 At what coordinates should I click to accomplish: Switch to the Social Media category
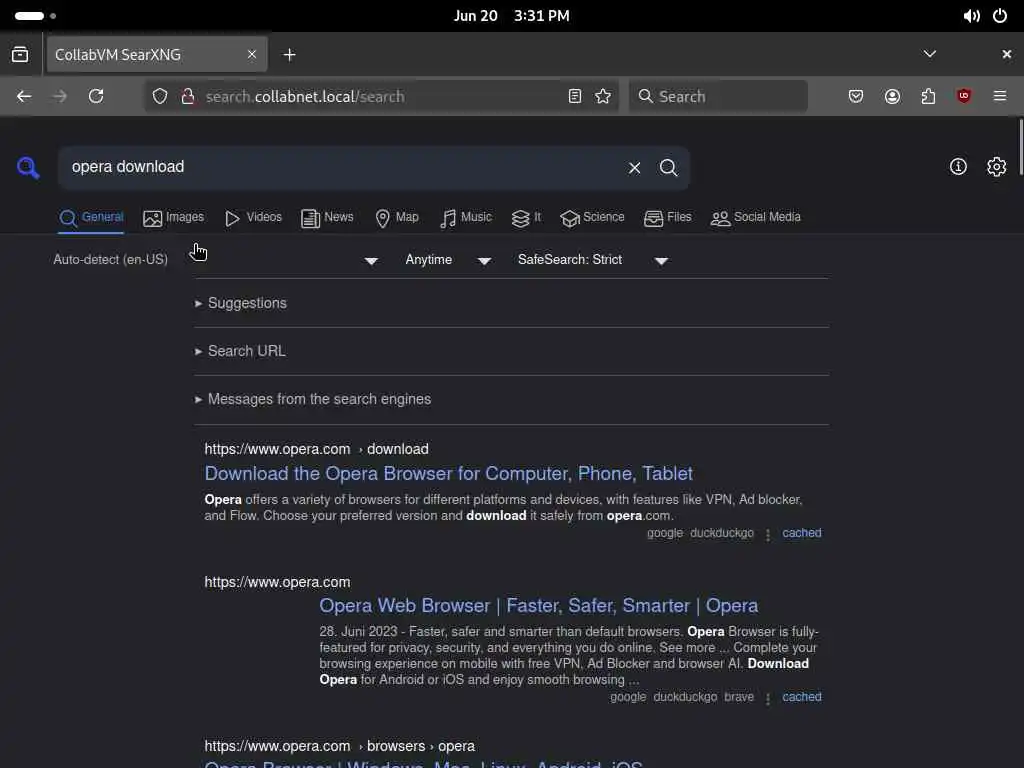(756, 217)
